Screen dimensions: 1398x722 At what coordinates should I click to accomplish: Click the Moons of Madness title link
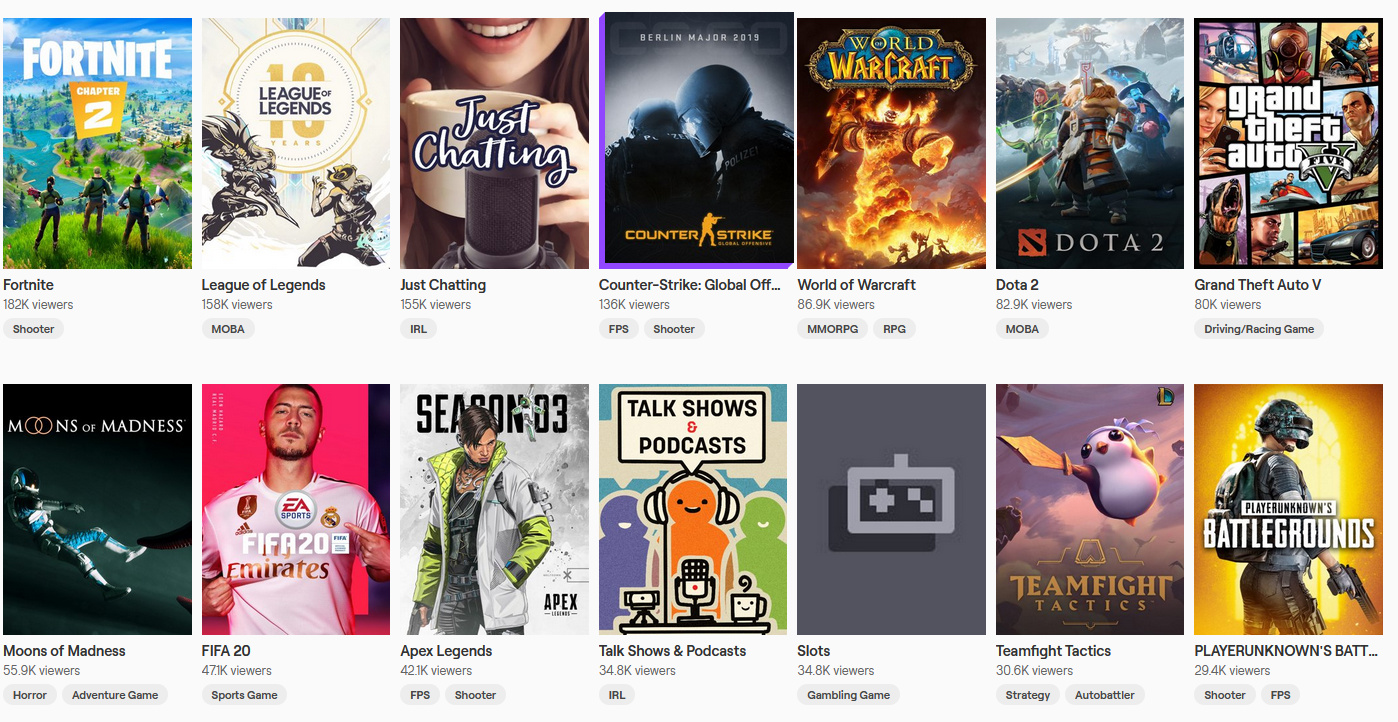point(64,651)
